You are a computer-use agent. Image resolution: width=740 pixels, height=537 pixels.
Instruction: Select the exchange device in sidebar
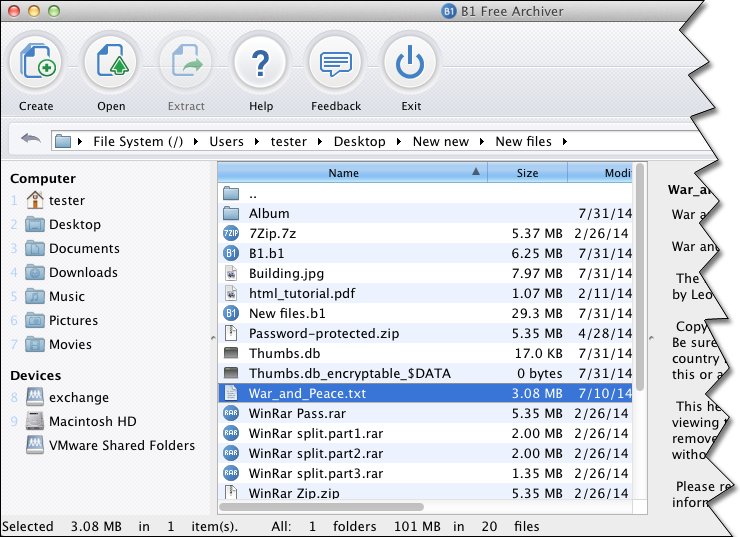pos(78,397)
